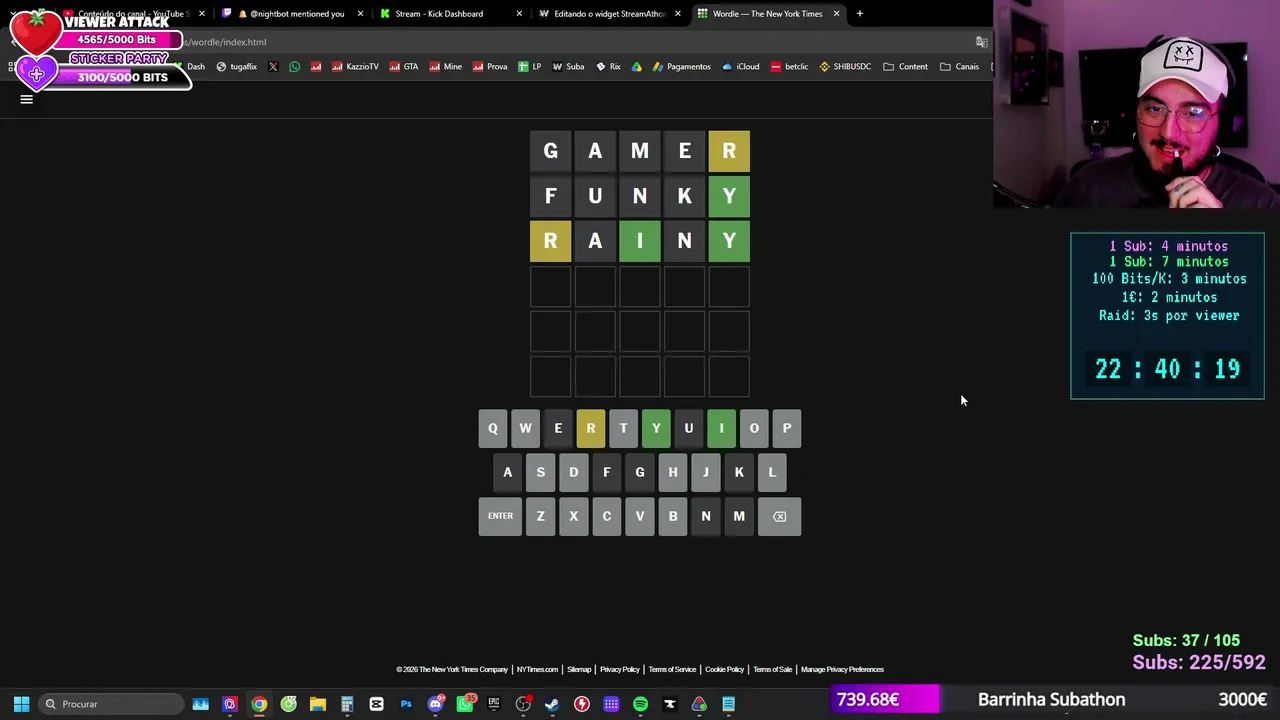
Task: Close the Stream - Kick Dashboard tab
Action: pos(519,14)
